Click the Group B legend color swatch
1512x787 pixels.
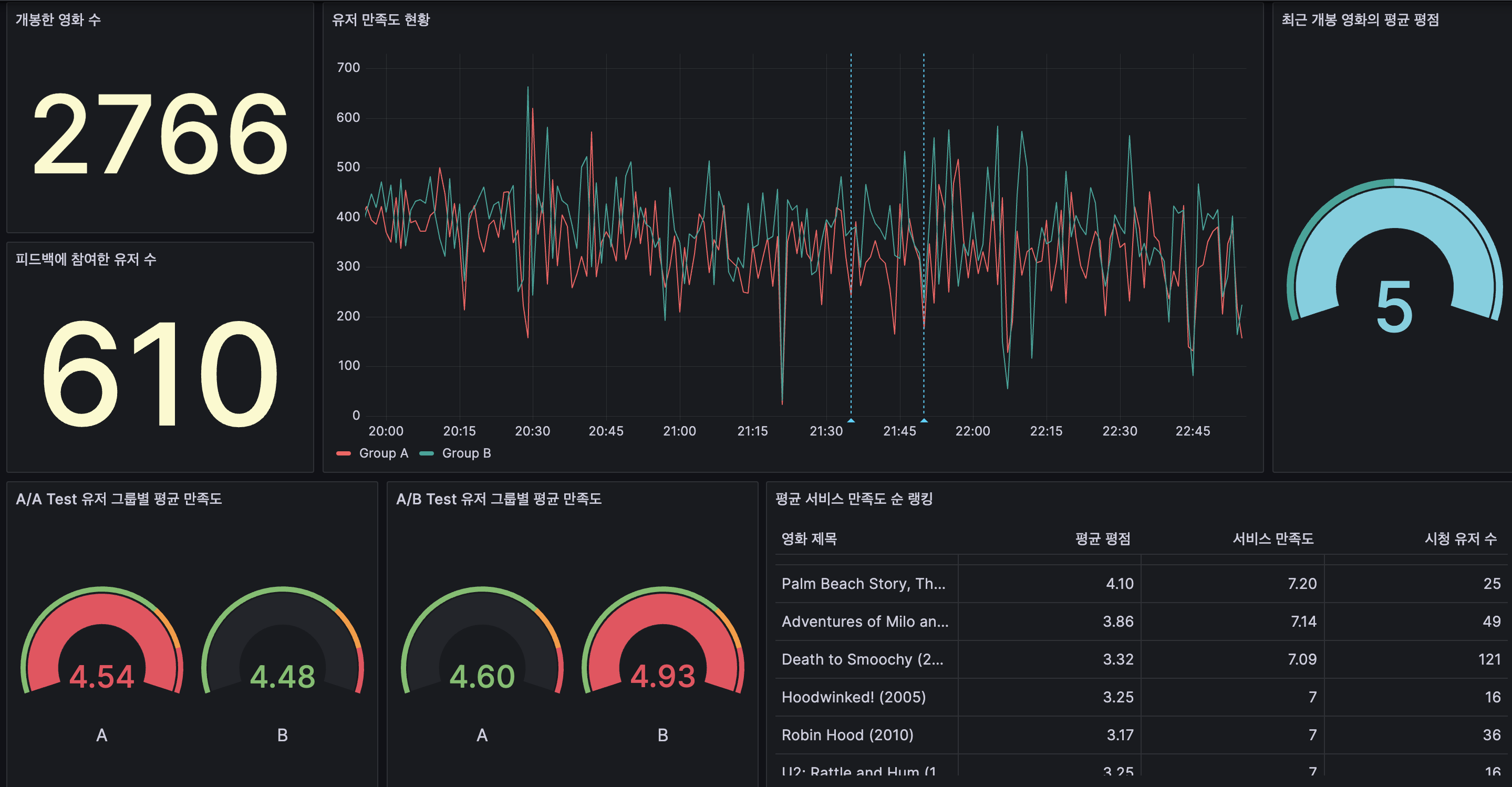click(x=427, y=453)
